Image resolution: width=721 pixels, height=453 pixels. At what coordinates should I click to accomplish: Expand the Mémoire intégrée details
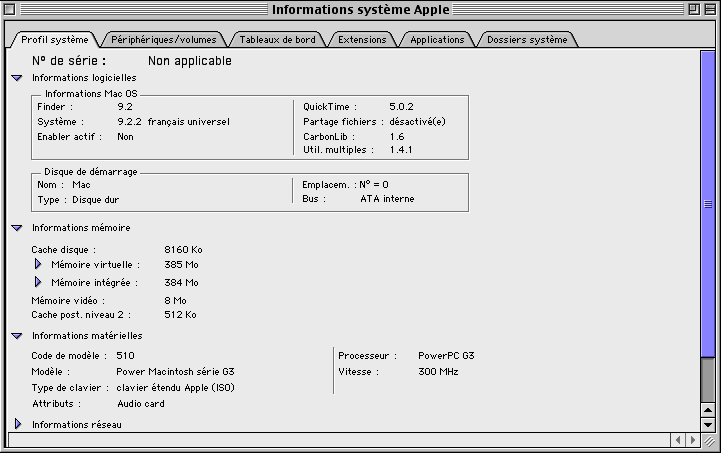point(38,282)
